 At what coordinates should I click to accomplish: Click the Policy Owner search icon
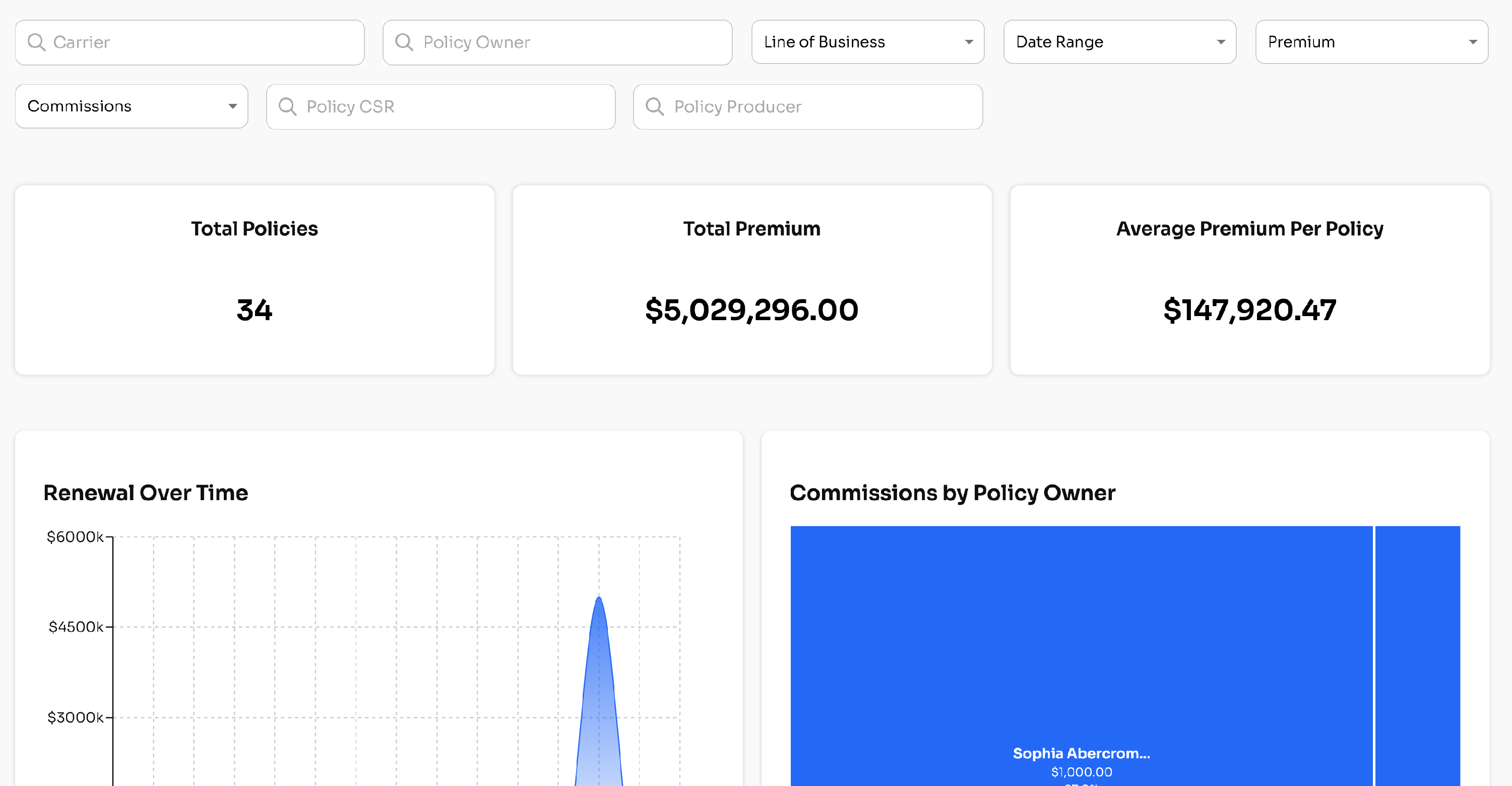pyautogui.click(x=404, y=42)
